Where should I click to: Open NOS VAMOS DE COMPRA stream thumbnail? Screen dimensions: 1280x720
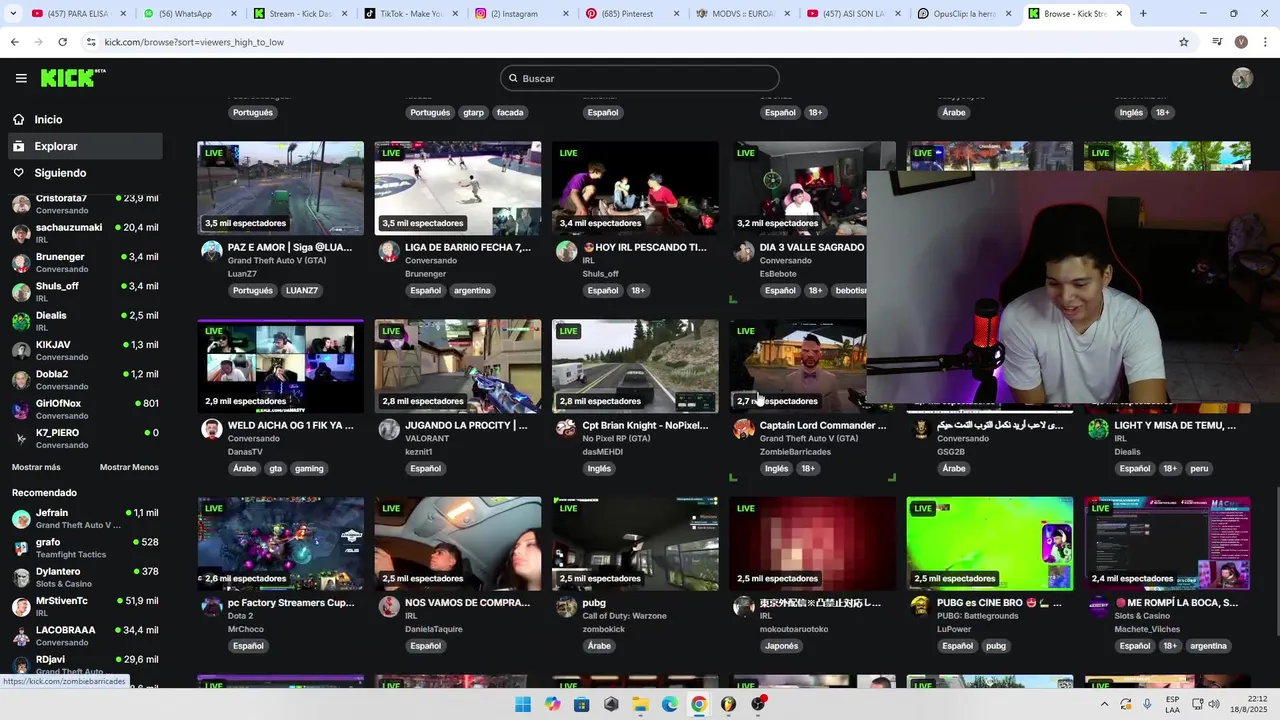[458, 544]
